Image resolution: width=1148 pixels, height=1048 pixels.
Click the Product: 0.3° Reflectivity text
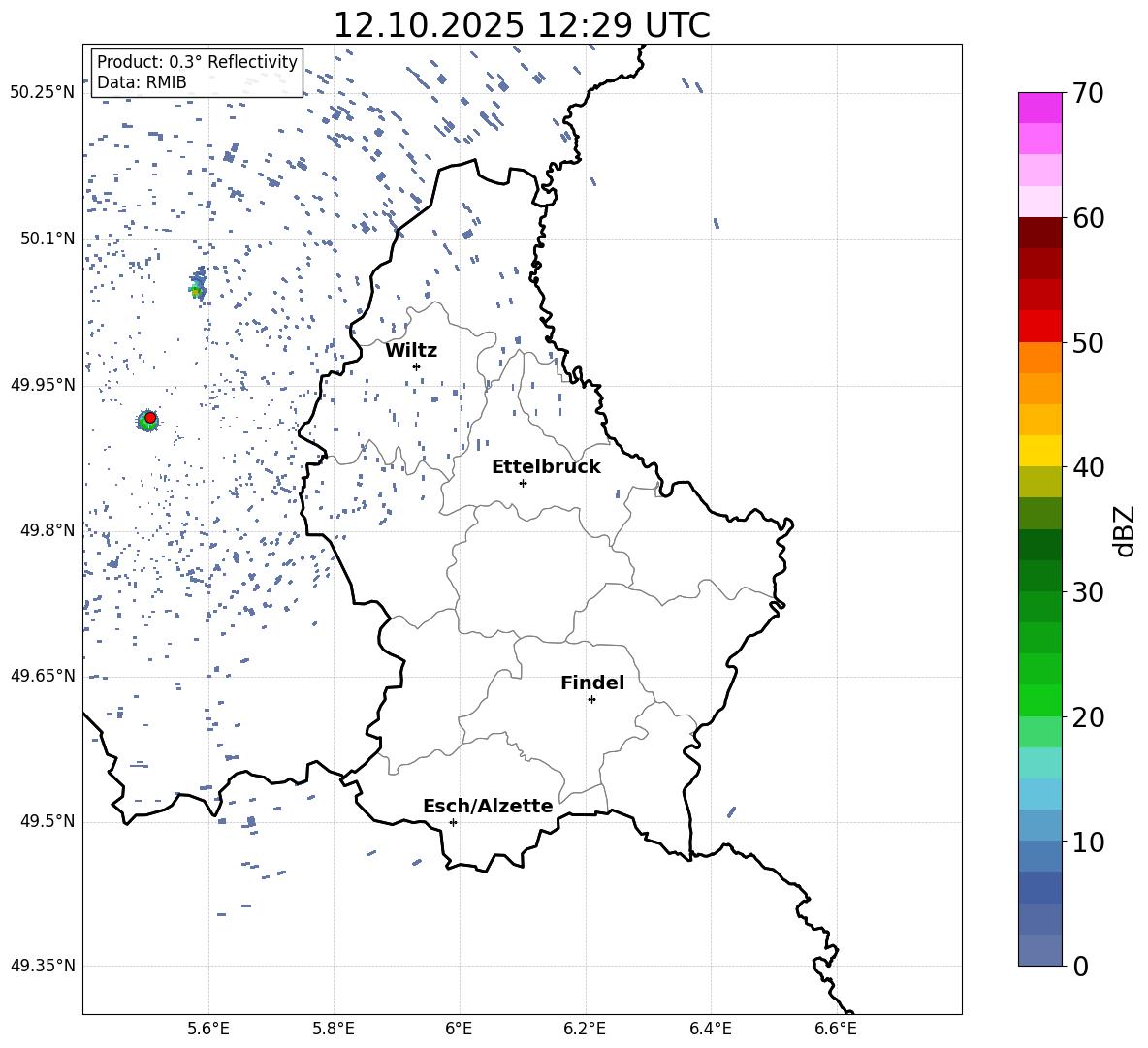[x=197, y=61]
